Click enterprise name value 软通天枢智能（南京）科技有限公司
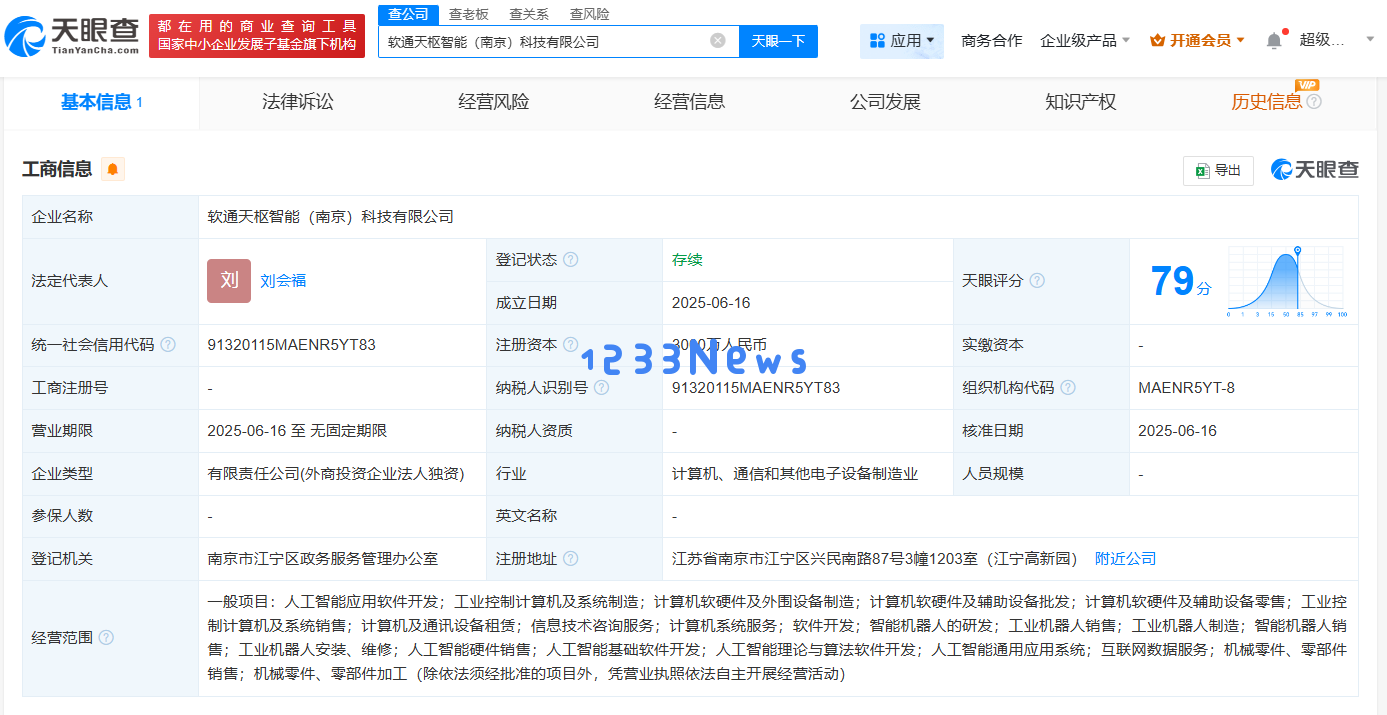This screenshot has width=1387, height=715. [x=330, y=217]
